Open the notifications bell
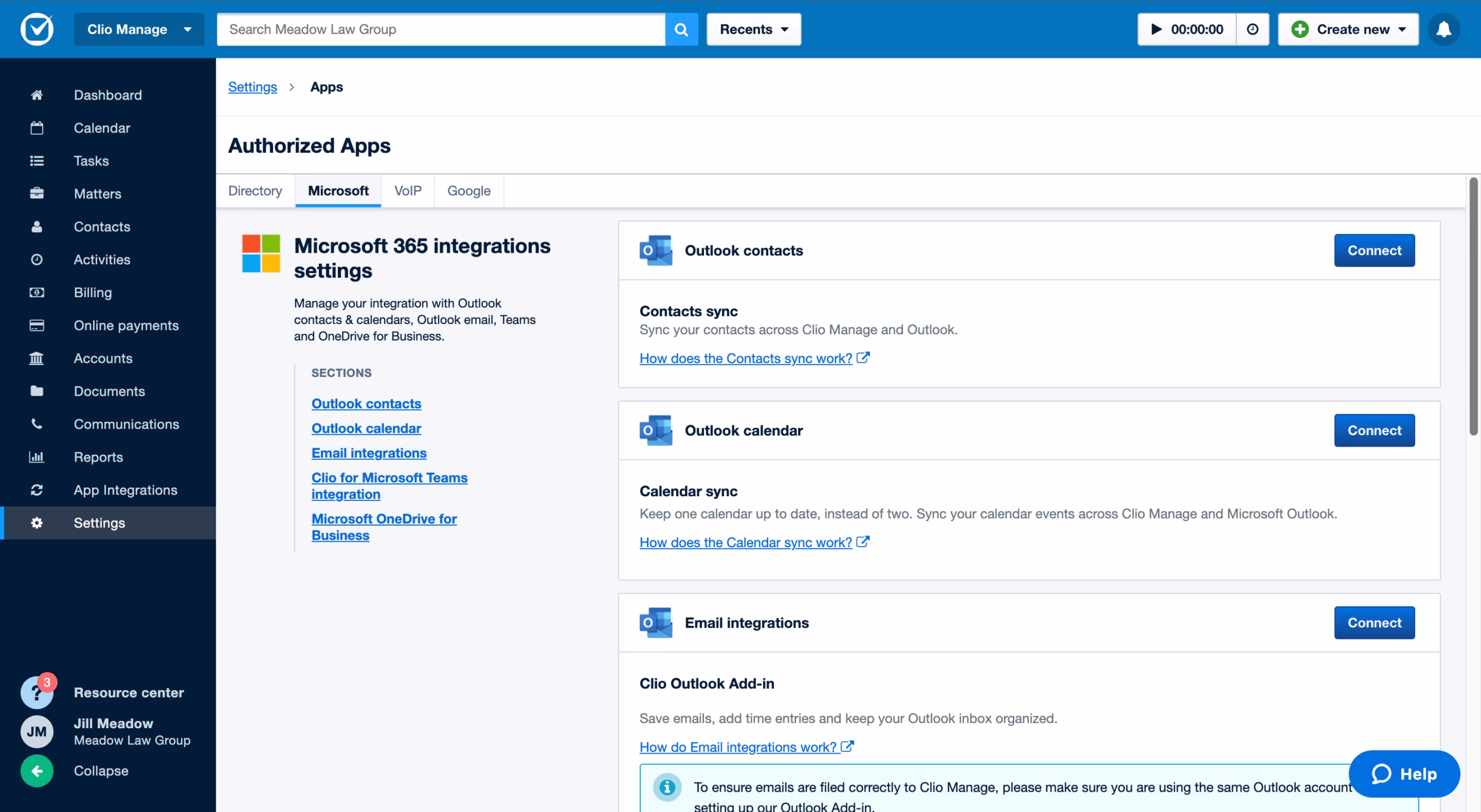This screenshot has width=1481, height=812. coord(1443,29)
